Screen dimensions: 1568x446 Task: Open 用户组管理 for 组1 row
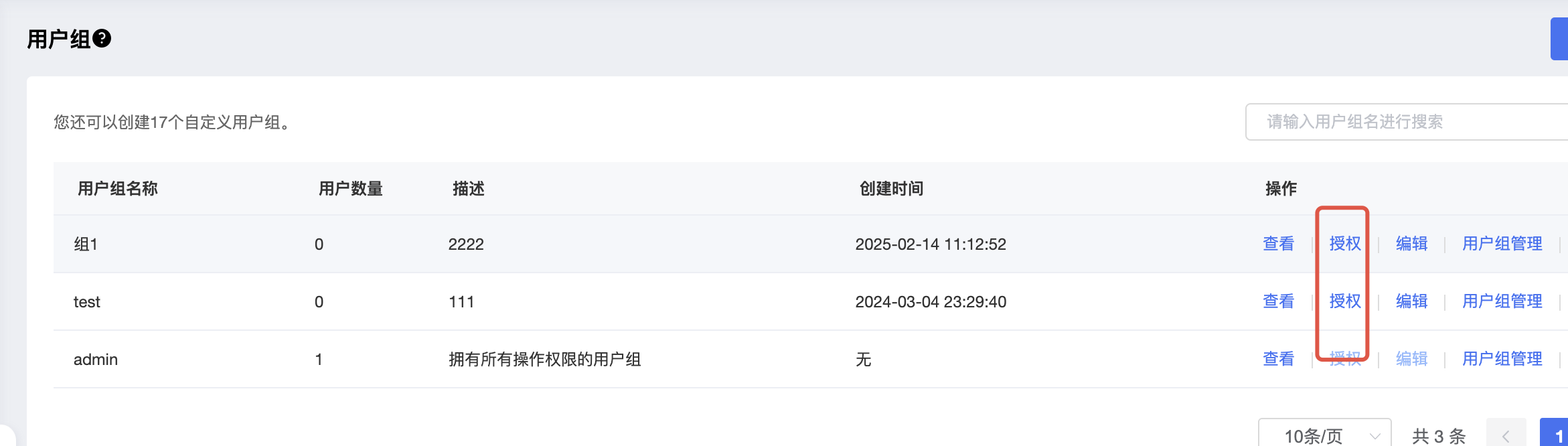1502,244
